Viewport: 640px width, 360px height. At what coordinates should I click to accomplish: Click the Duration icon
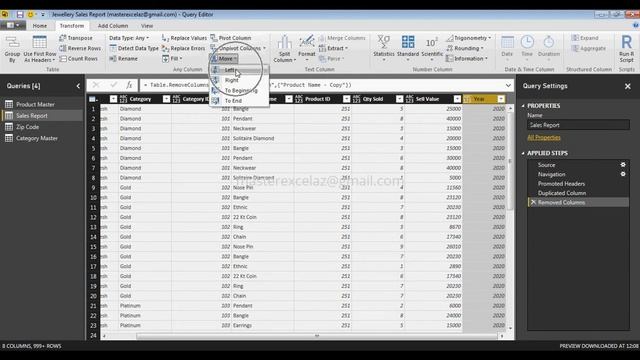coord(549,42)
